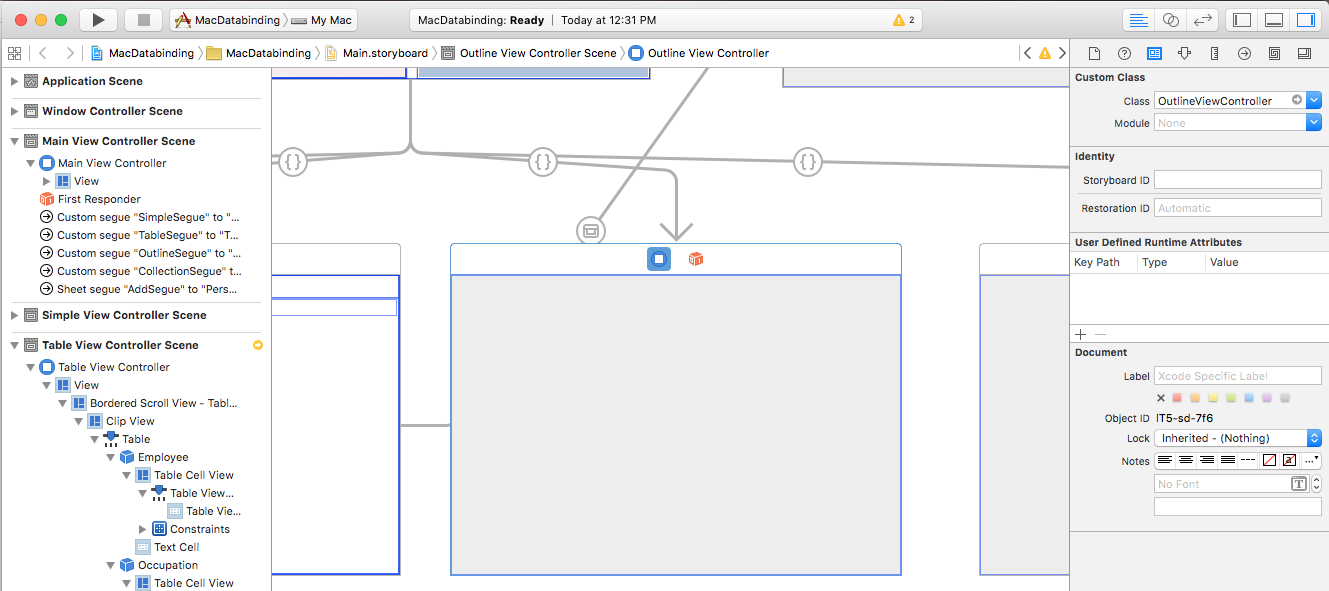The image size is (1329, 591).
Task: Go to previous issue in jump bar
Action: coord(1027,53)
